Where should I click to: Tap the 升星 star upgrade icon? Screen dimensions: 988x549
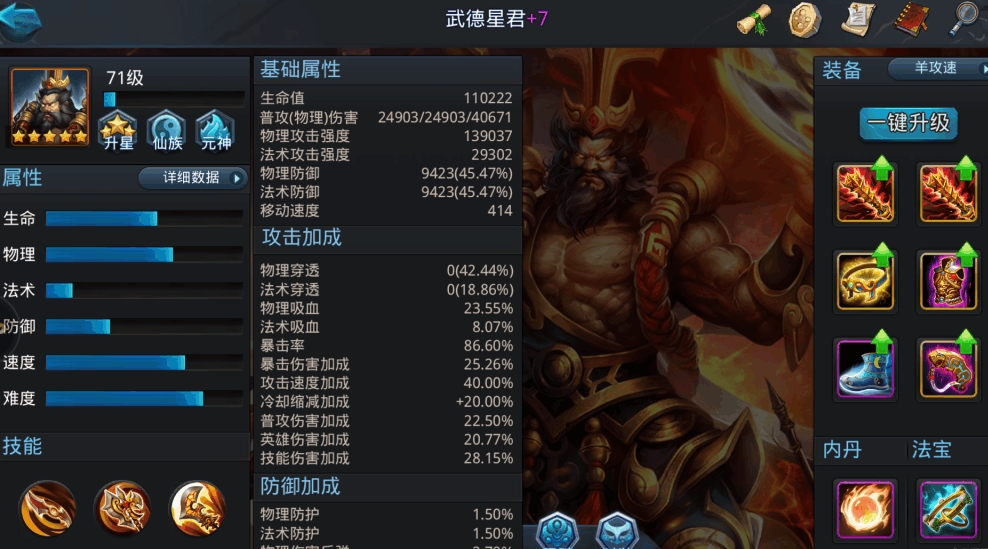point(118,130)
